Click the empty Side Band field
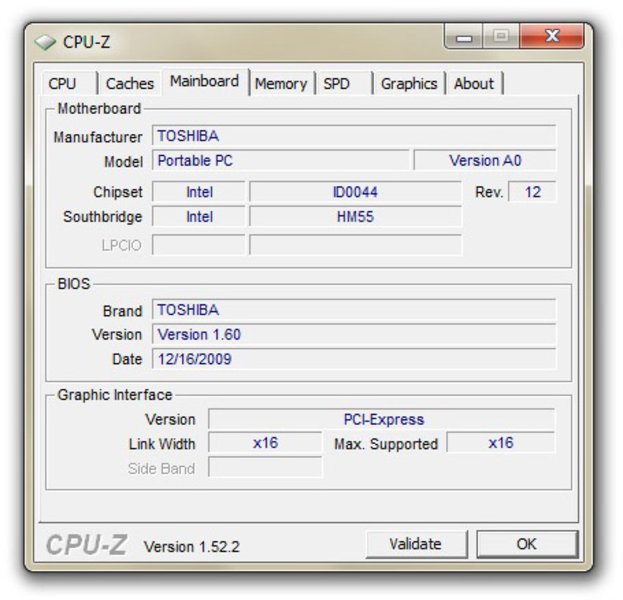 [265, 467]
